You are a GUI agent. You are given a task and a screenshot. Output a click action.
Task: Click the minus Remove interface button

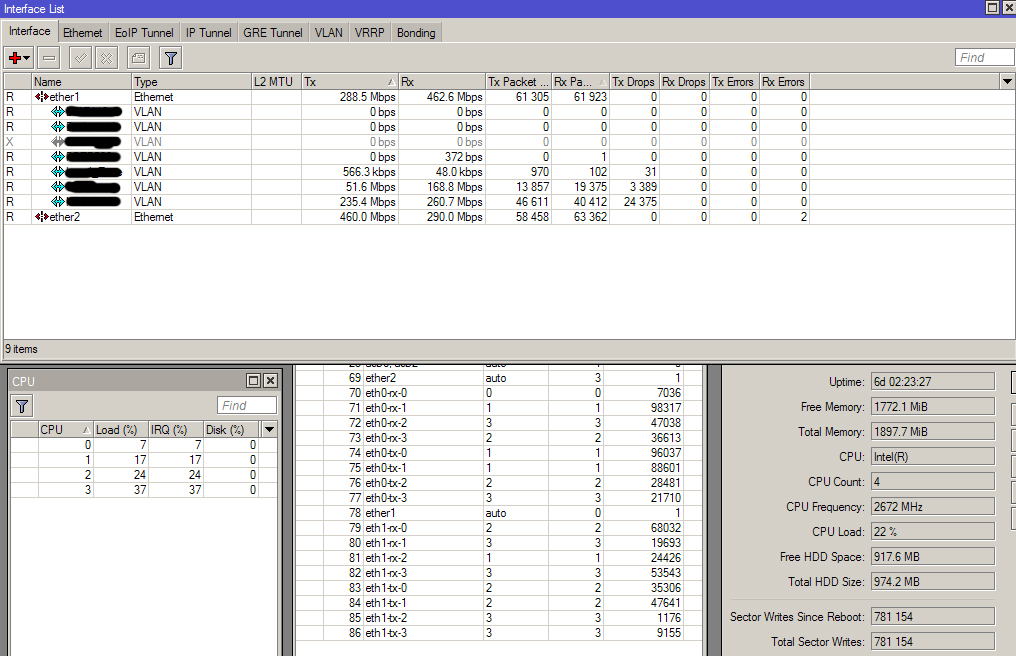point(49,58)
